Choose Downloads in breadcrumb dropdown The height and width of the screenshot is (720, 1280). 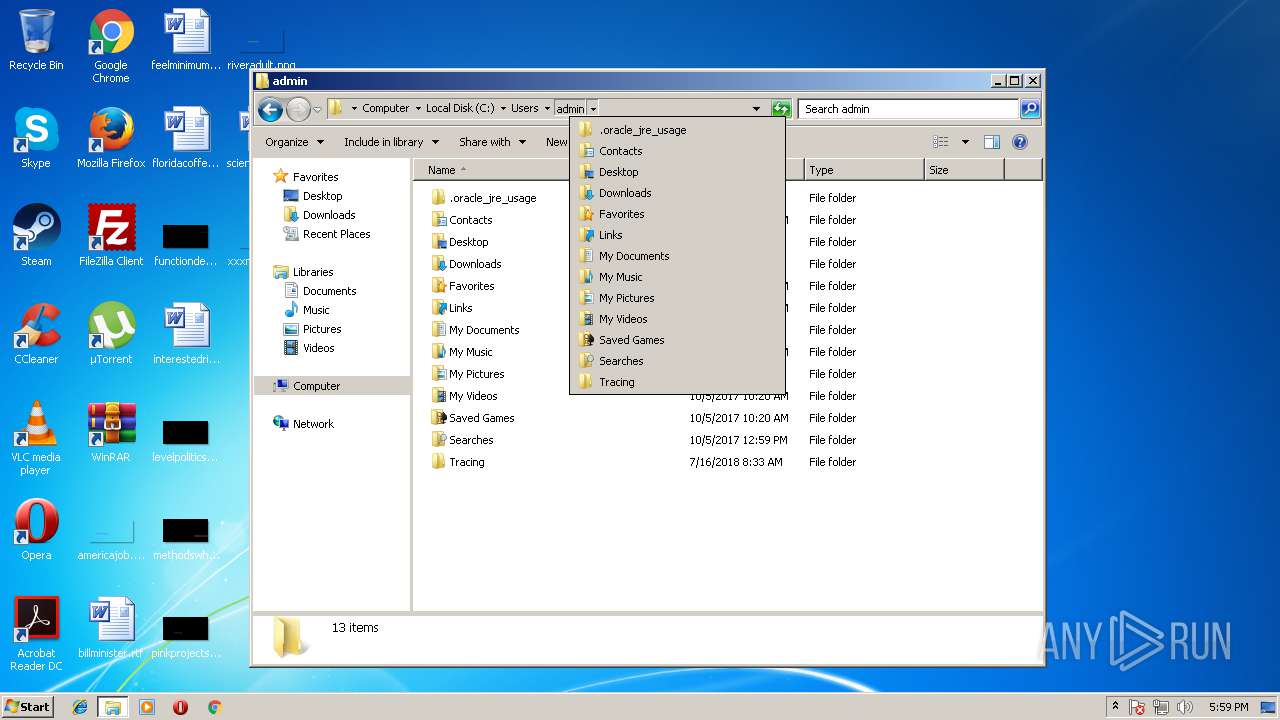pyautogui.click(x=677, y=193)
